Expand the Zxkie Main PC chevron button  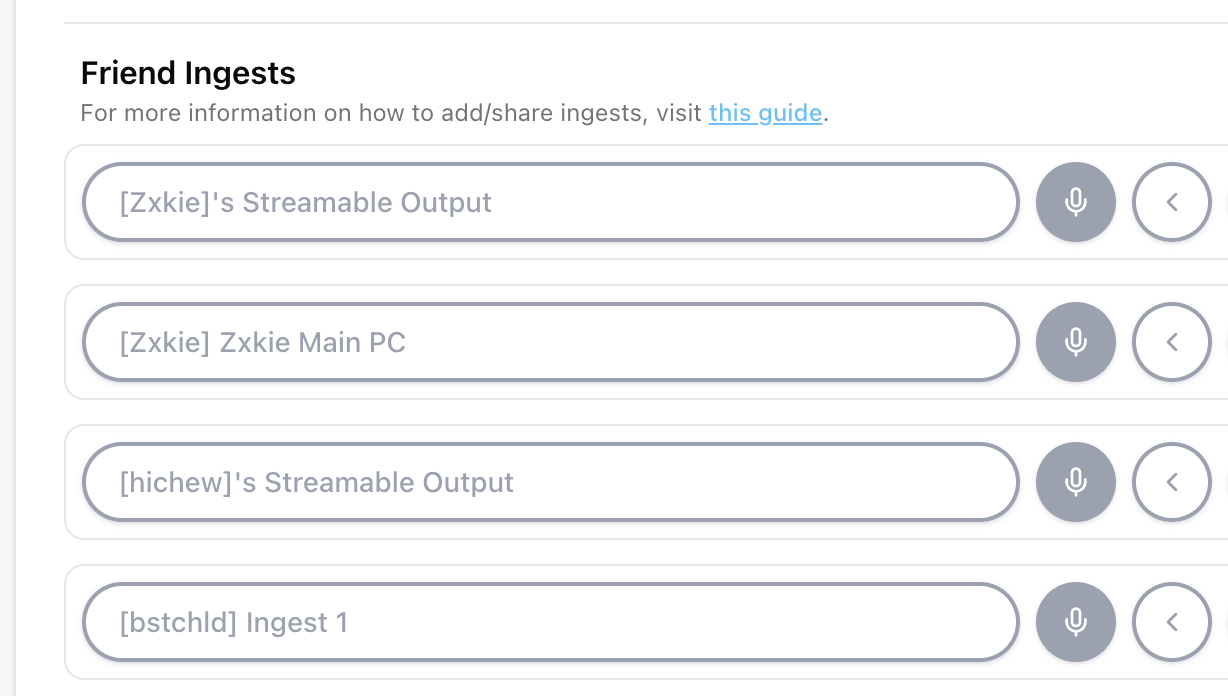tap(1171, 342)
